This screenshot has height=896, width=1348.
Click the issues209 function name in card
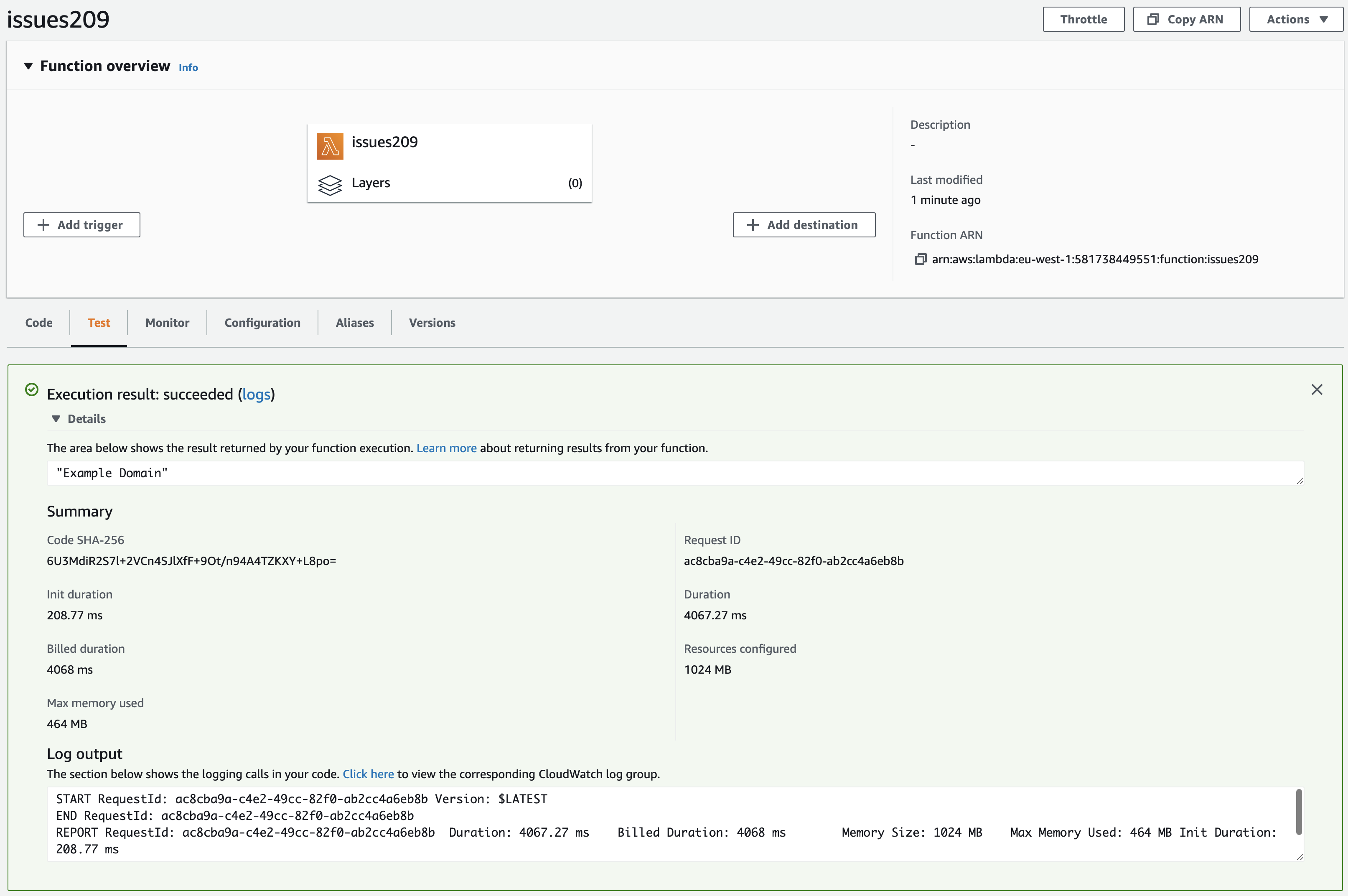(x=384, y=142)
